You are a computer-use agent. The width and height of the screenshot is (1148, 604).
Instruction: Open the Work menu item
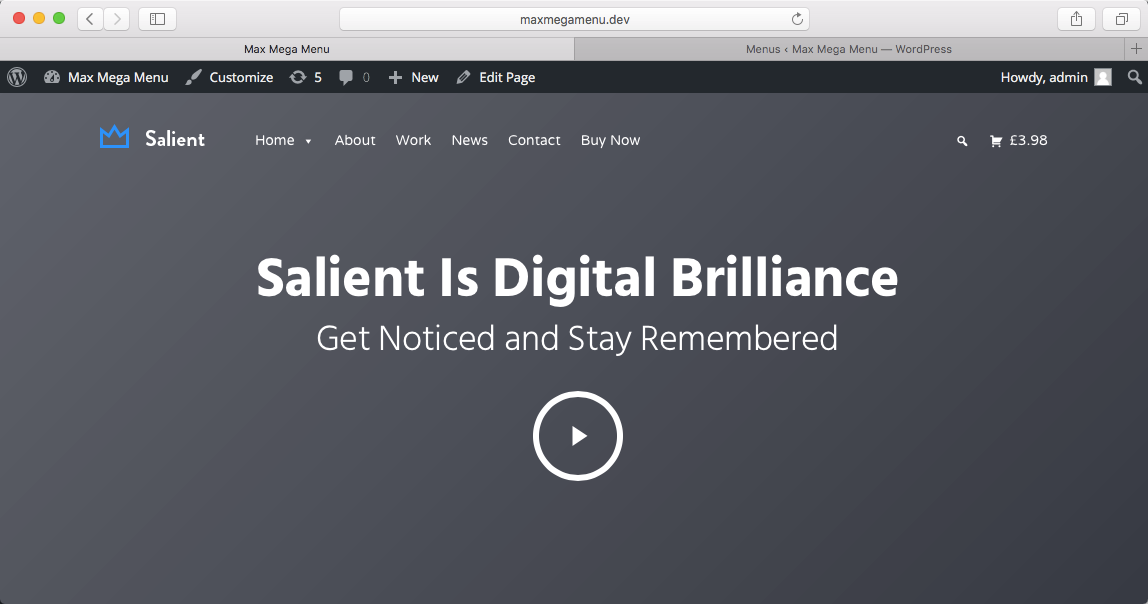click(x=414, y=140)
